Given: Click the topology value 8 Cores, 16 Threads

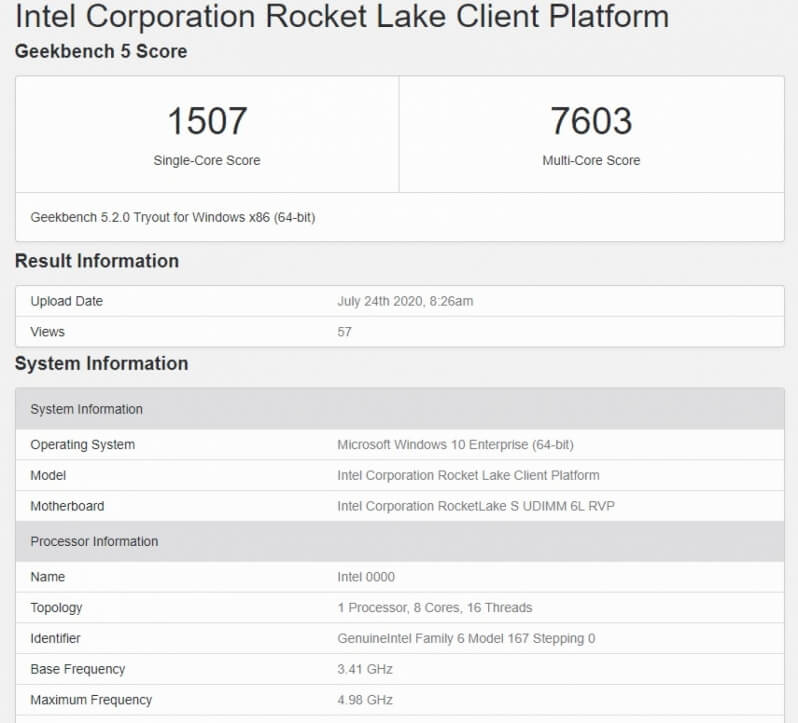Looking at the screenshot, I should pyautogui.click(x=434, y=607).
